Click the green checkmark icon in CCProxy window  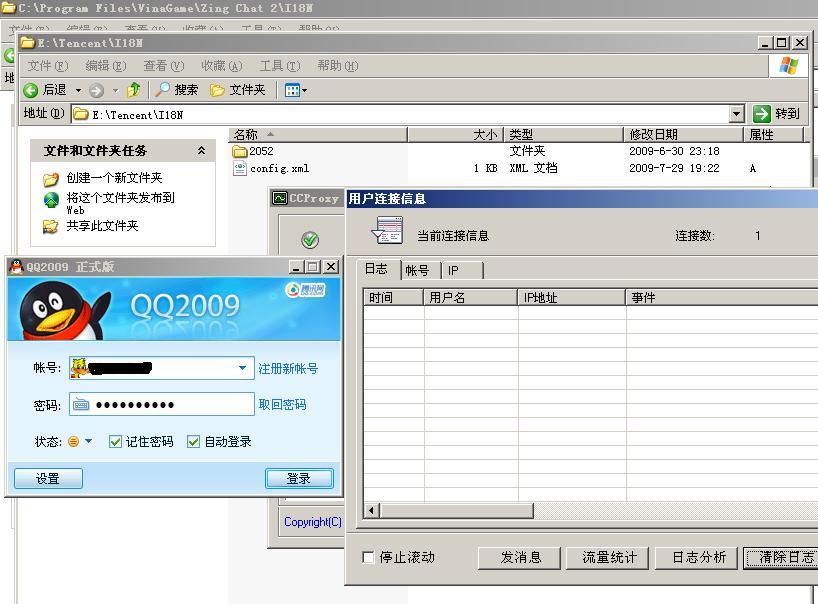coord(310,240)
